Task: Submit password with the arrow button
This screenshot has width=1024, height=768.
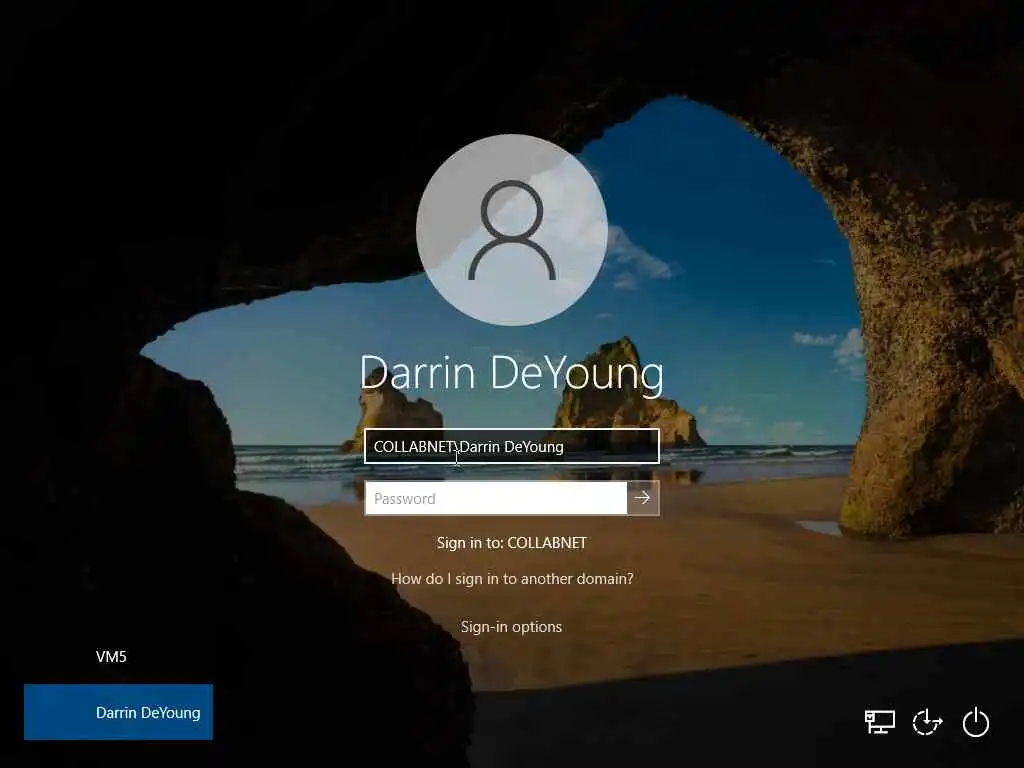Action: click(643, 498)
